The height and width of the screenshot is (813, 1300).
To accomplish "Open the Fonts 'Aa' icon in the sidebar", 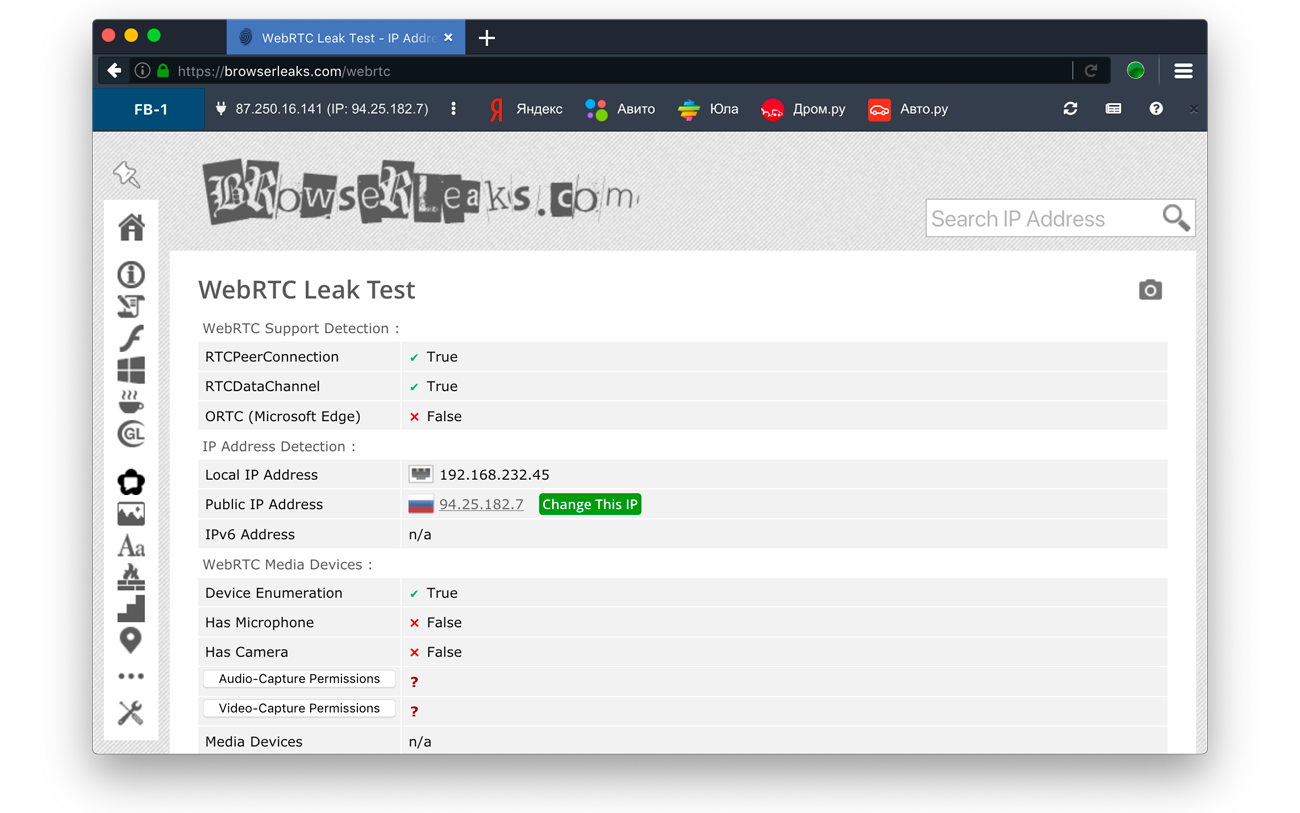I will click(131, 546).
